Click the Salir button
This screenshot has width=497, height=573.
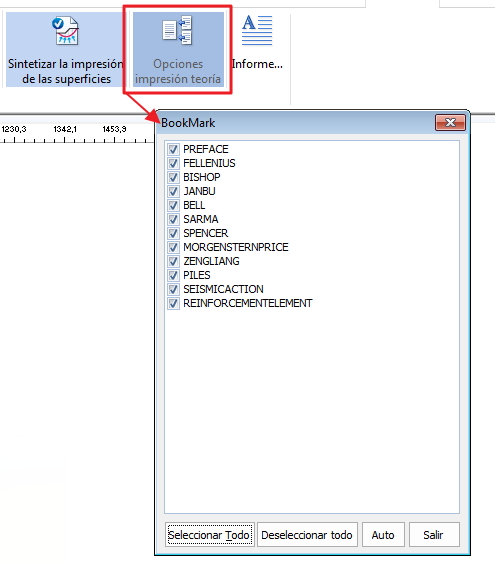click(x=434, y=535)
